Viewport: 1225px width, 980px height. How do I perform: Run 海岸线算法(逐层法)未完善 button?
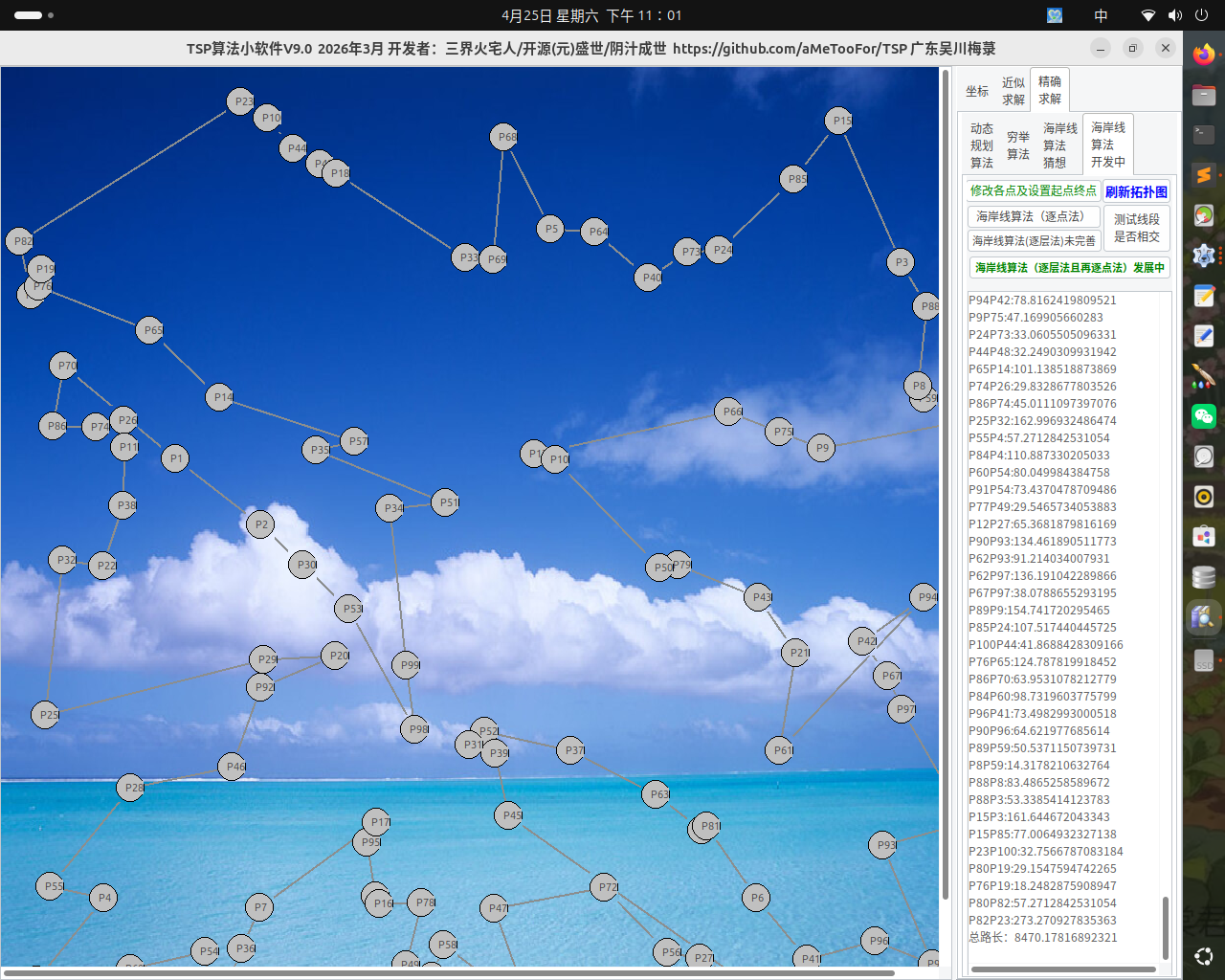(1034, 241)
